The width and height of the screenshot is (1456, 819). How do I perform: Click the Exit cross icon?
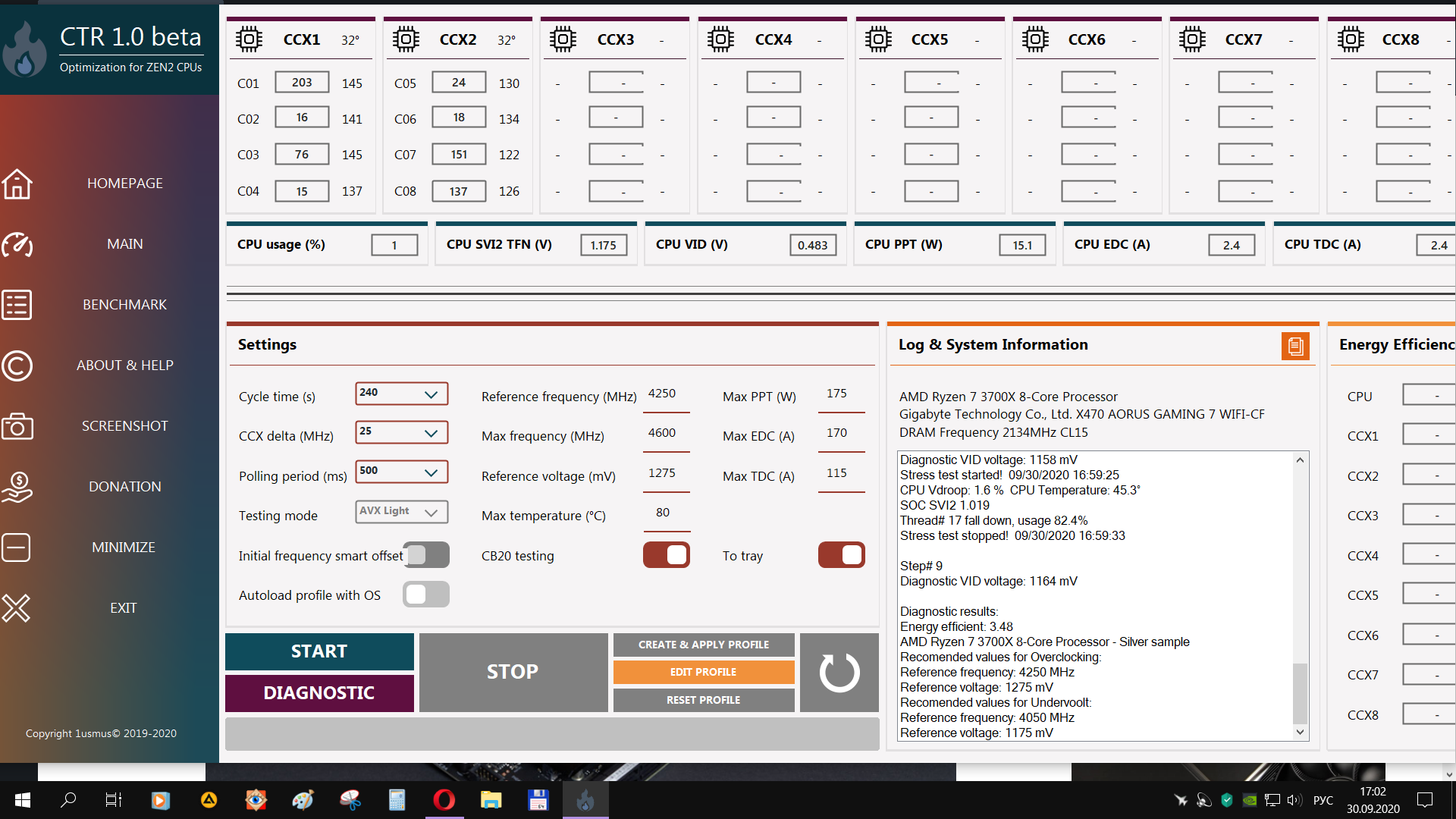point(17,608)
